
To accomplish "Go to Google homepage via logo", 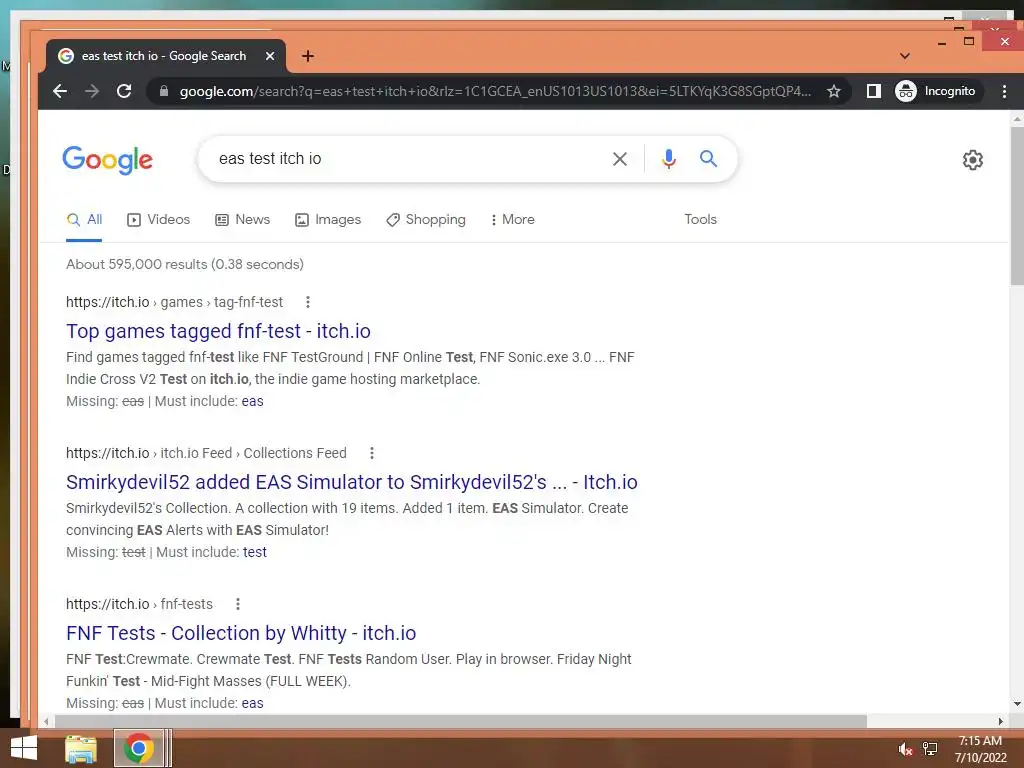I will pos(108,160).
